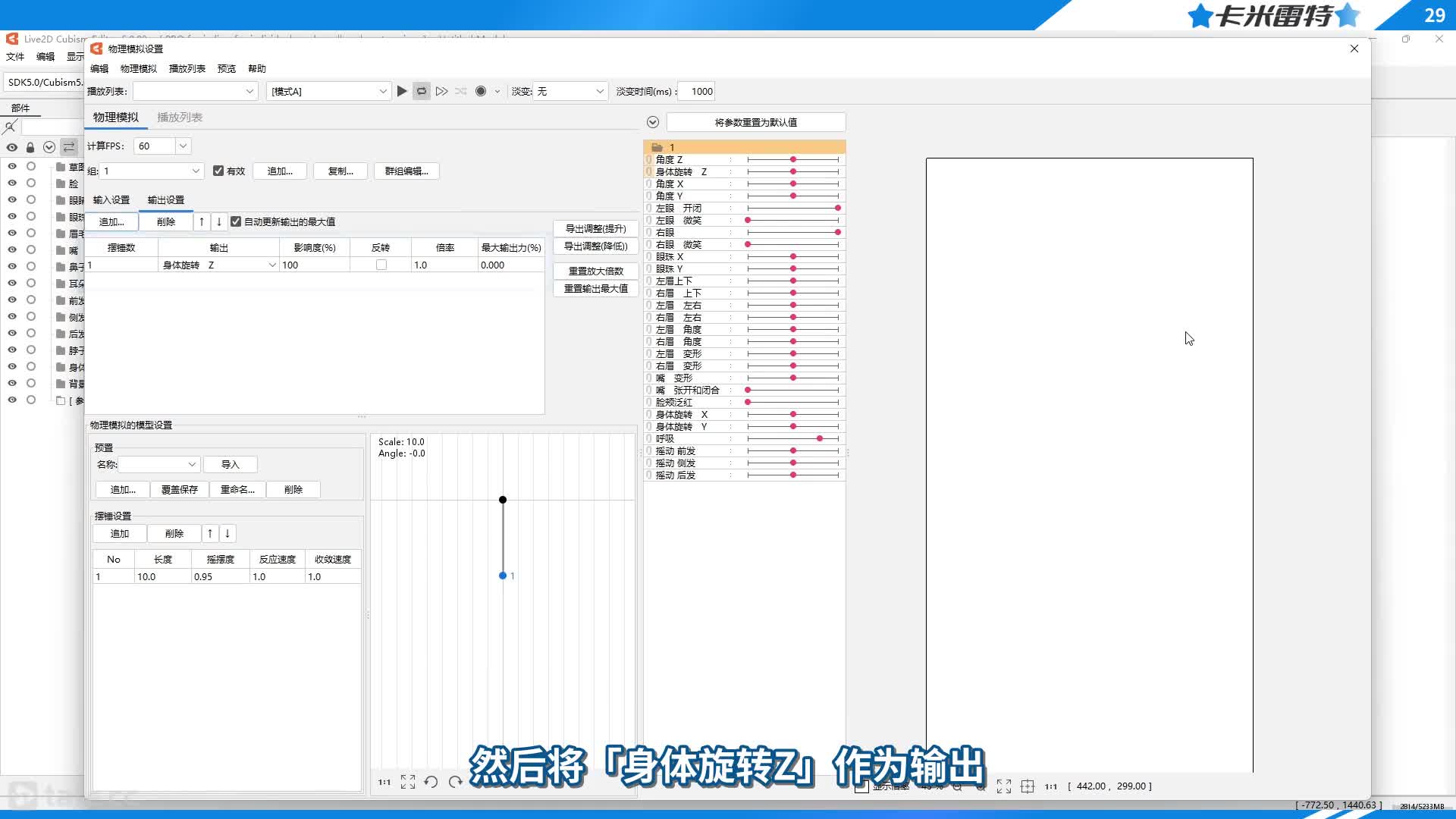
Task: Click 左眼 开闭 parameter slider
Action: click(793, 208)
